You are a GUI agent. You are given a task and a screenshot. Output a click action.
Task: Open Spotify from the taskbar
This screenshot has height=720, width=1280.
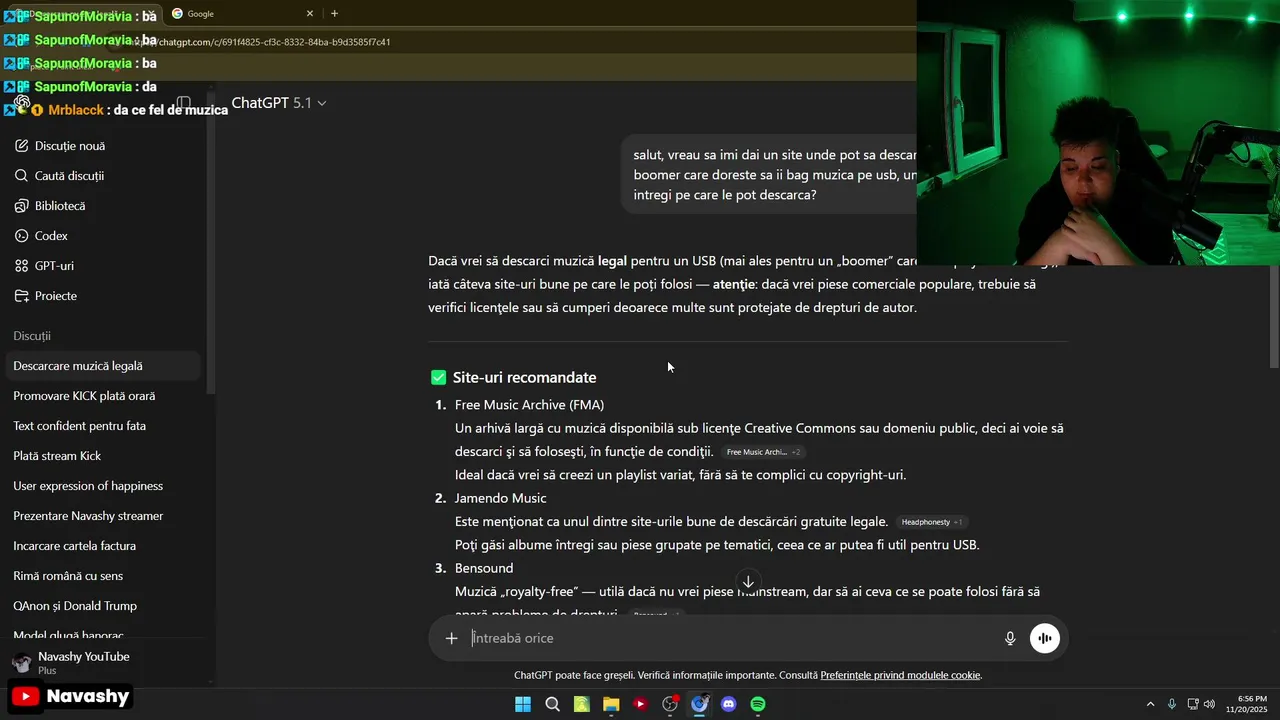(758, 704)
